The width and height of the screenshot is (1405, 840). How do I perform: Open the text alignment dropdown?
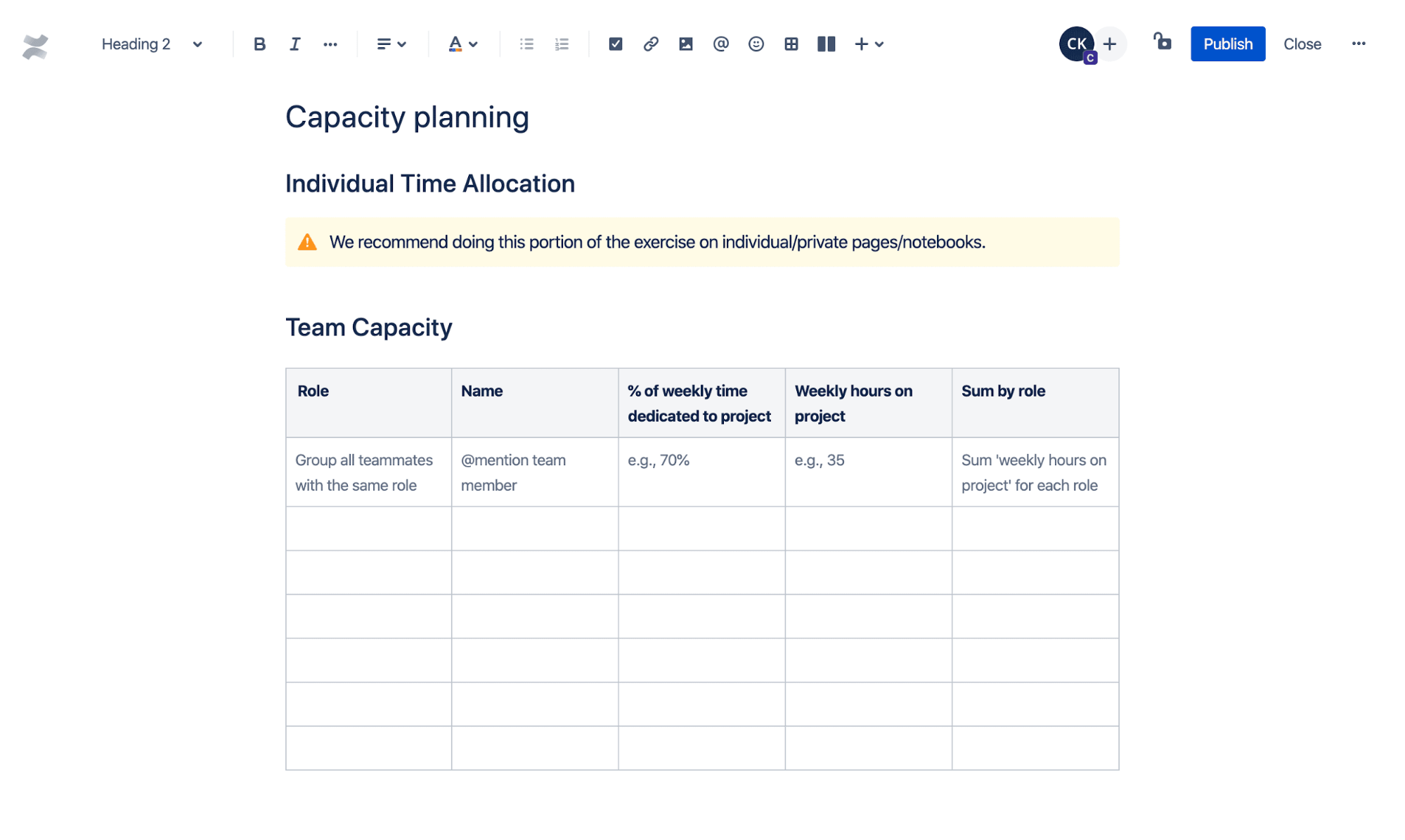(x=389, y=43)
